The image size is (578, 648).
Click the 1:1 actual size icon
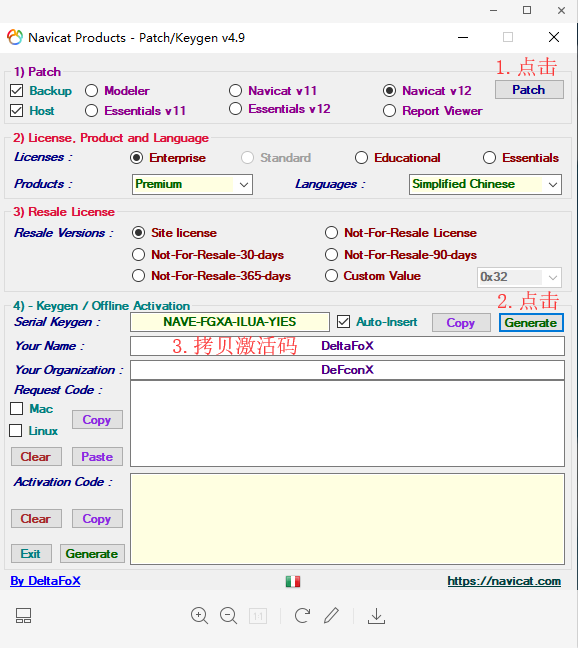[x=258, y=616]
